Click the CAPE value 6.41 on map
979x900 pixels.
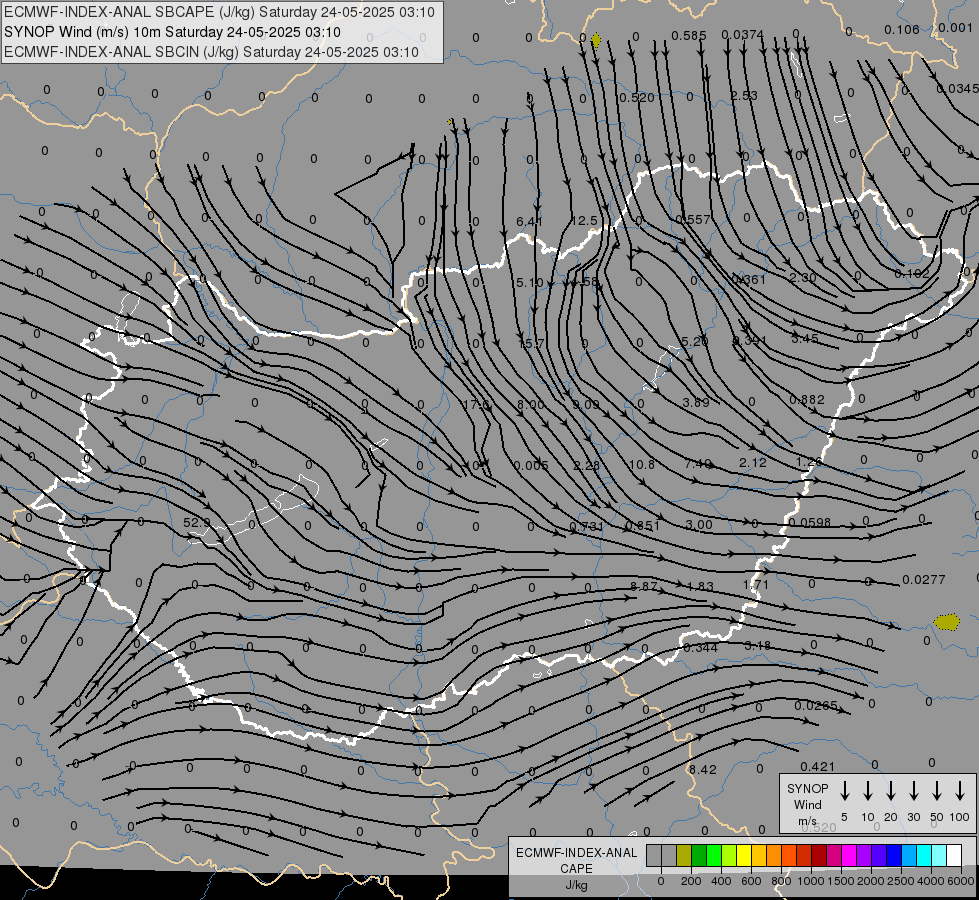click(529, 222)
